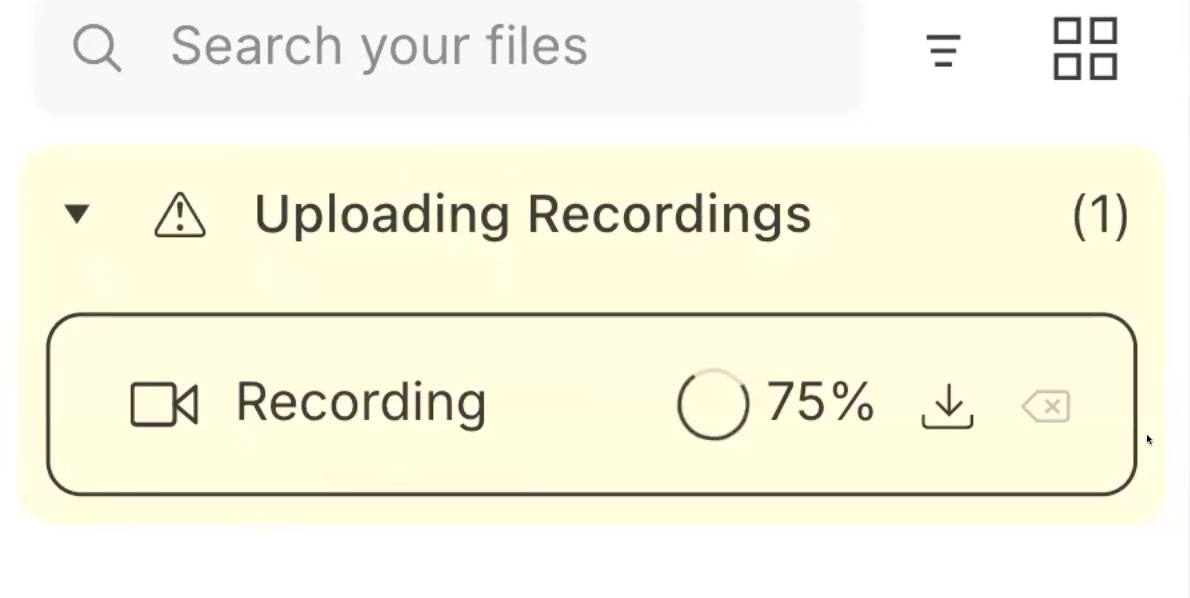Cancel the upload using the backspace-x icon

pos(1046,406)
